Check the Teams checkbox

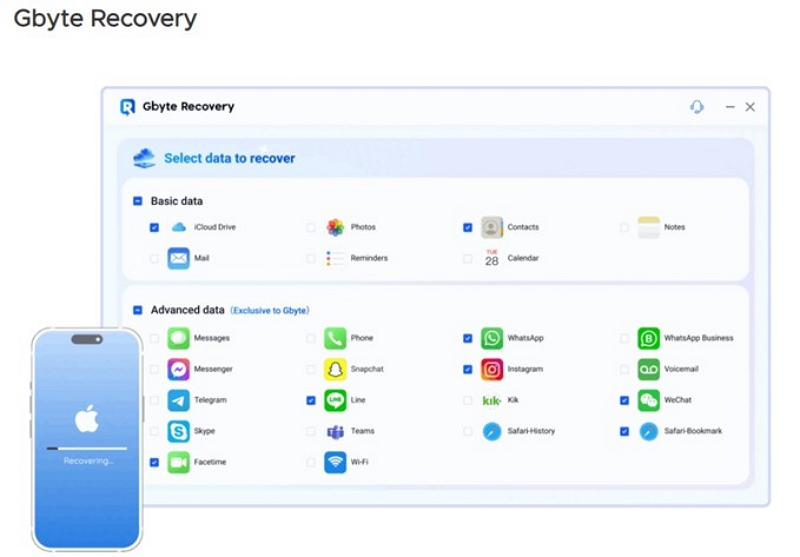click(311, 432)
